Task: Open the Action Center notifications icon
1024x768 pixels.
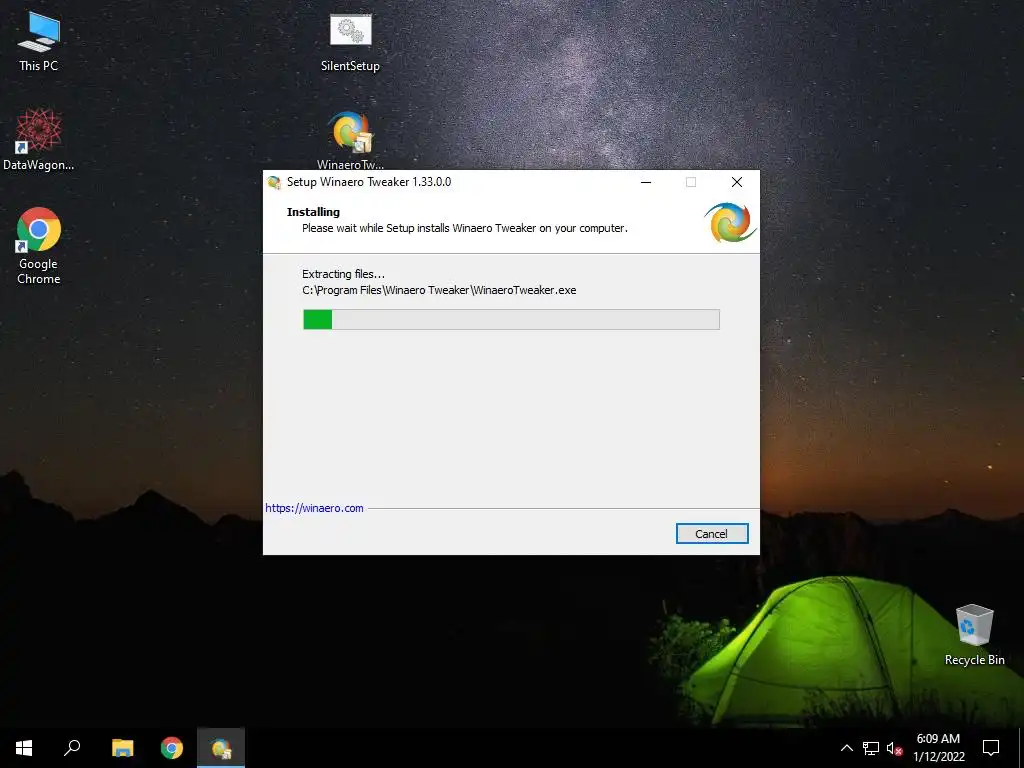Action: click(991, 748)
